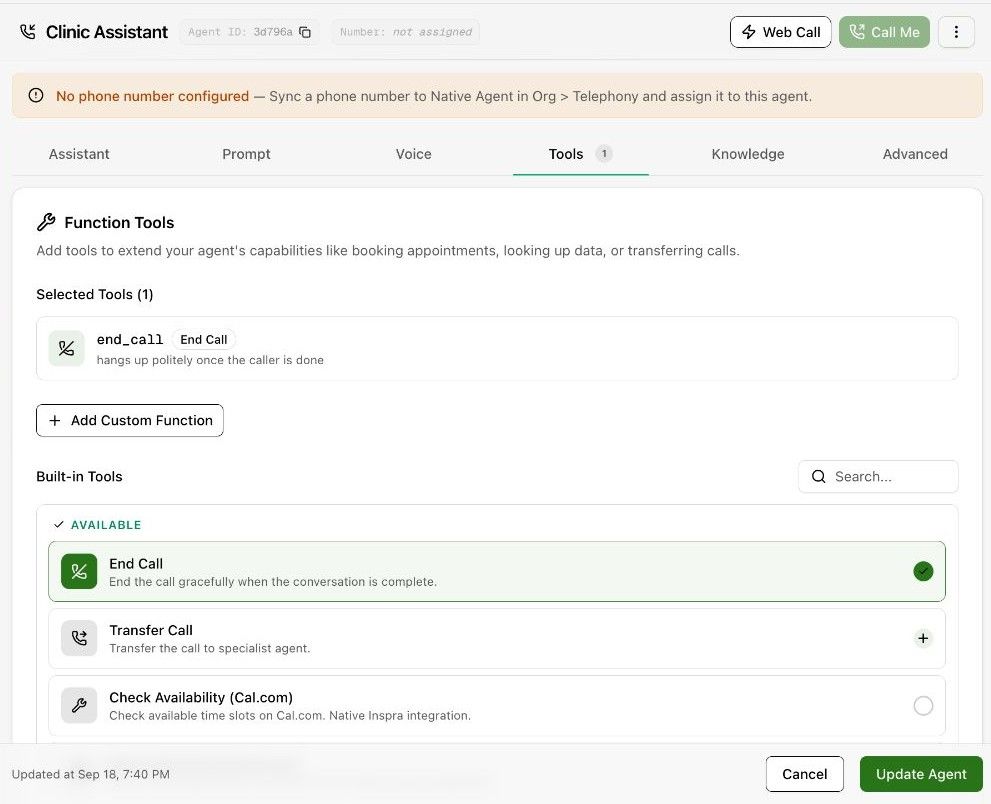
Task: Deselect the End Call tool checkmark
Action: pyautogui.click(x=923, y=571)
